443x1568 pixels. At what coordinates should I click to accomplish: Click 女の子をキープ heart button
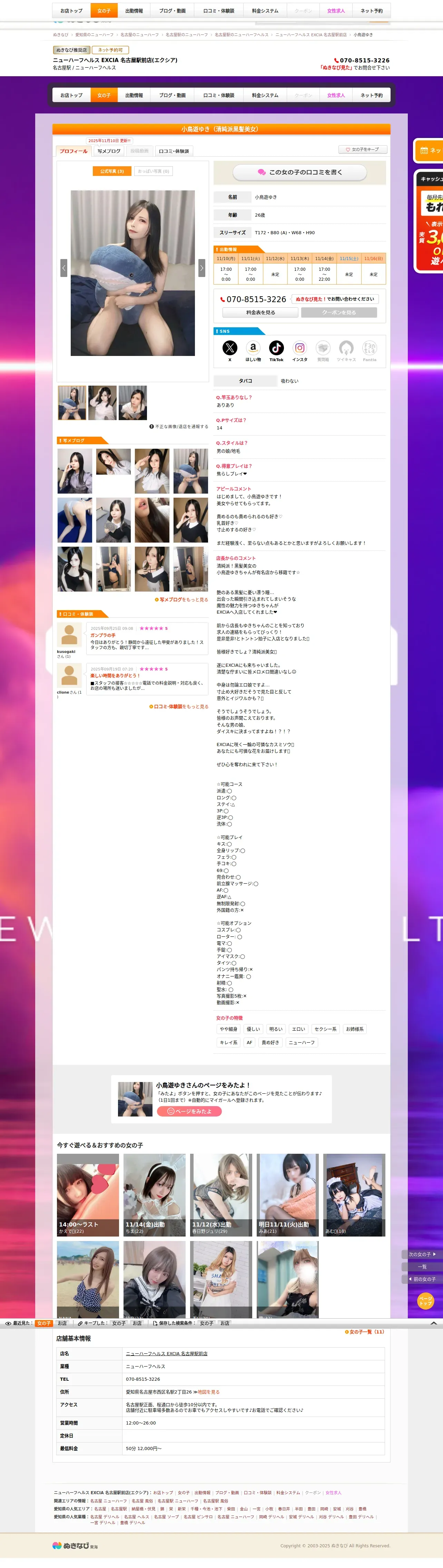click(363, 149)
